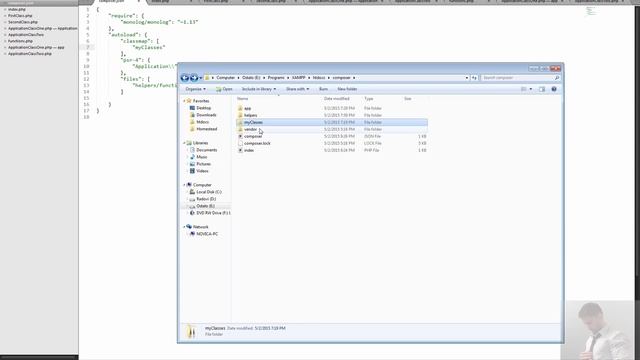Open the view options dropdown arrow
The height and width of the screenshot is (360, 640).
click(531, 89)
